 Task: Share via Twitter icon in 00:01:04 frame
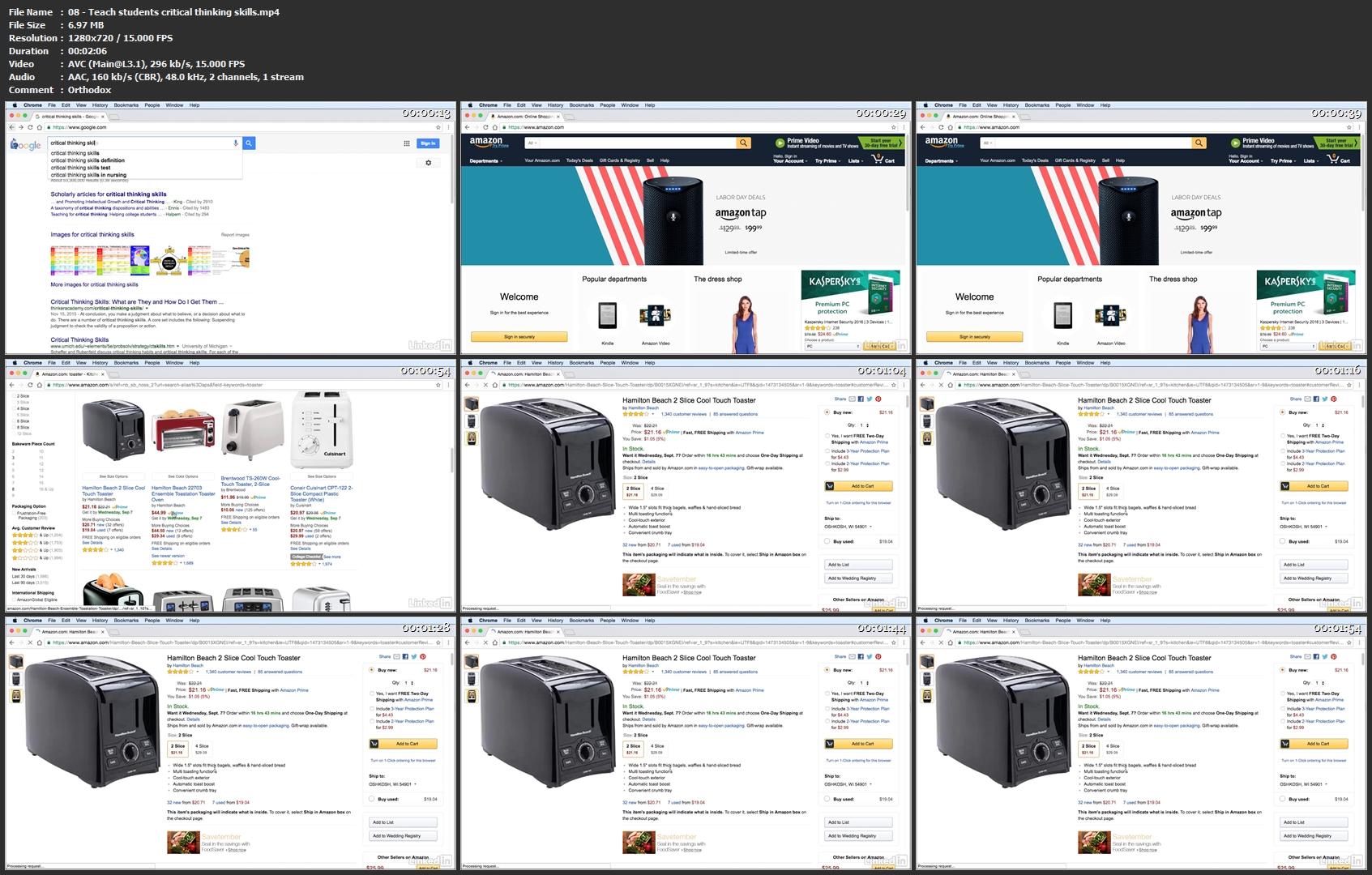click(x=869, y=399)
